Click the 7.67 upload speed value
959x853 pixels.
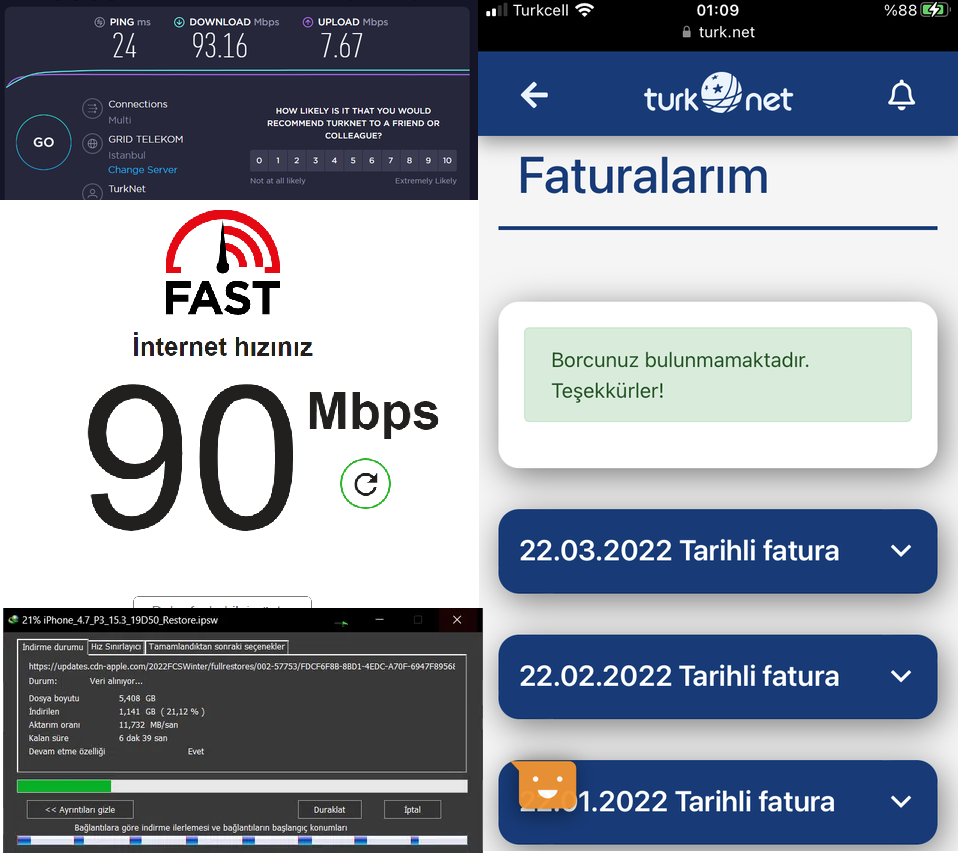342,46
